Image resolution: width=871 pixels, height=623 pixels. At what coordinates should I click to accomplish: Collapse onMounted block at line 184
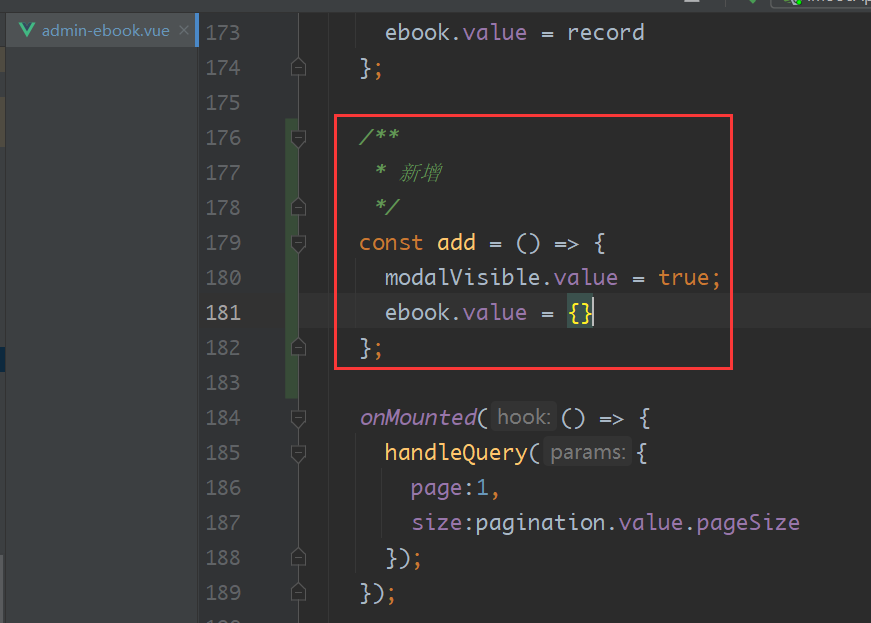[x=298, y=418]
